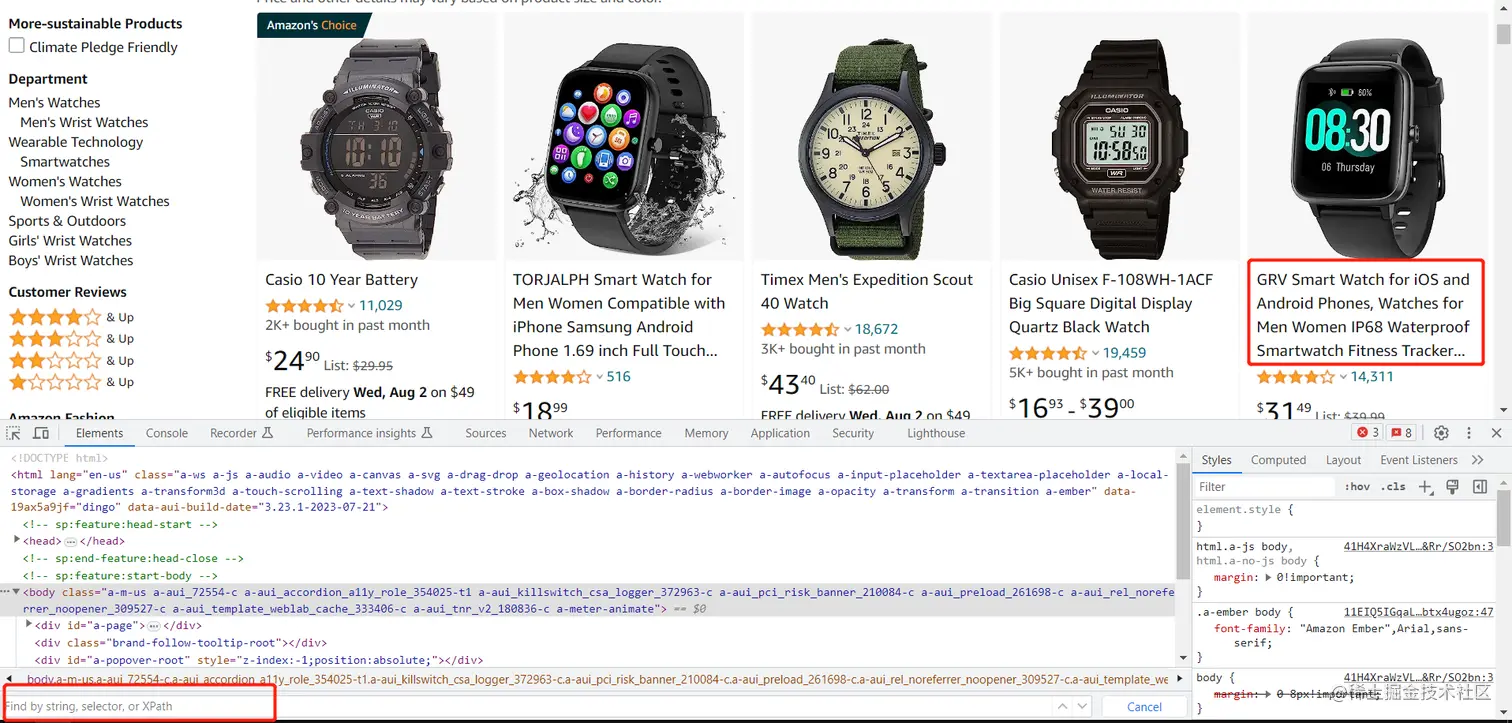Open the rendering emulation paintbrush icon

(1453, 487)
